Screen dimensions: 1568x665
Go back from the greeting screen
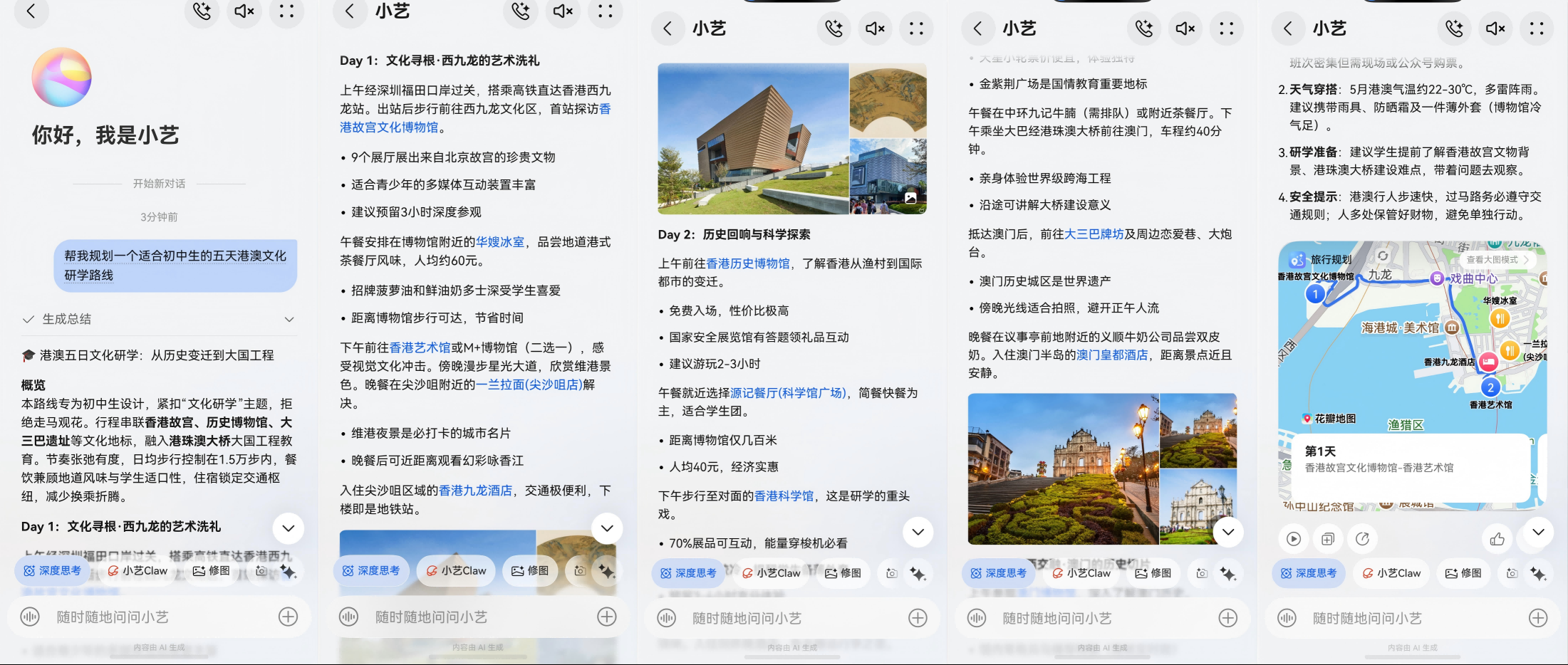(31, 11)
